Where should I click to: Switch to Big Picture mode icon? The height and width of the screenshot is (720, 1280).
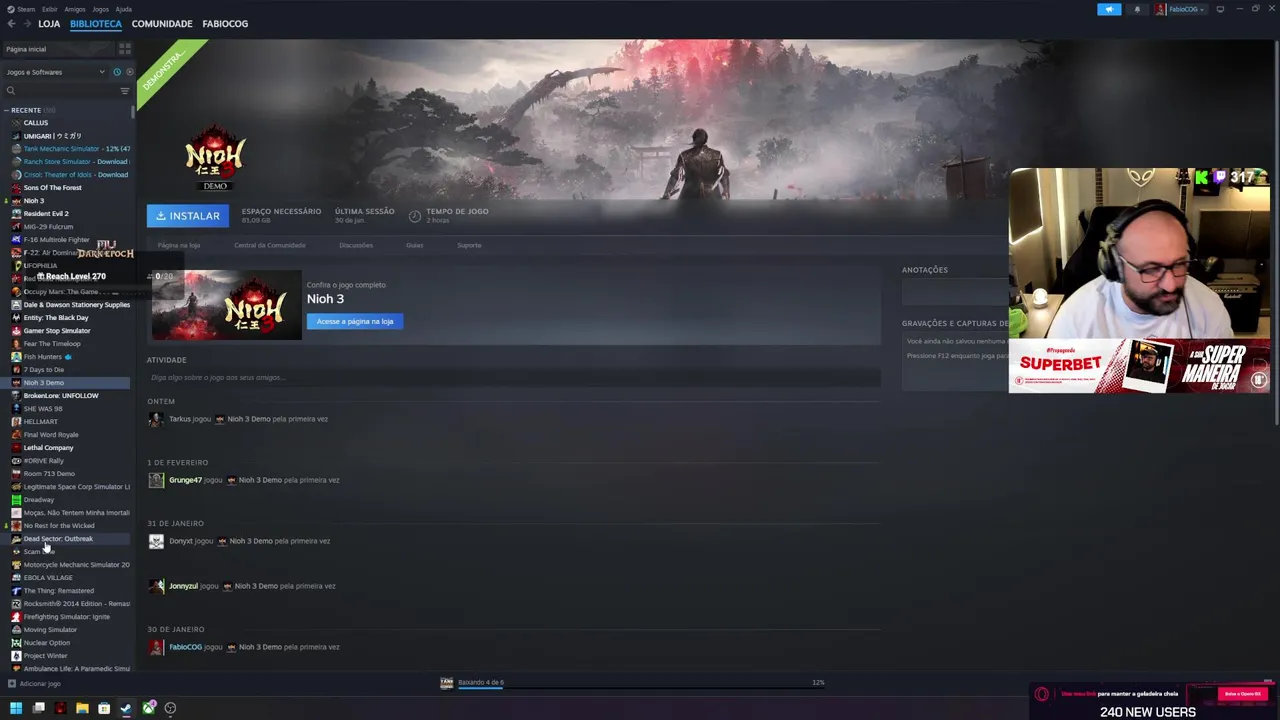click(1220, 9)
